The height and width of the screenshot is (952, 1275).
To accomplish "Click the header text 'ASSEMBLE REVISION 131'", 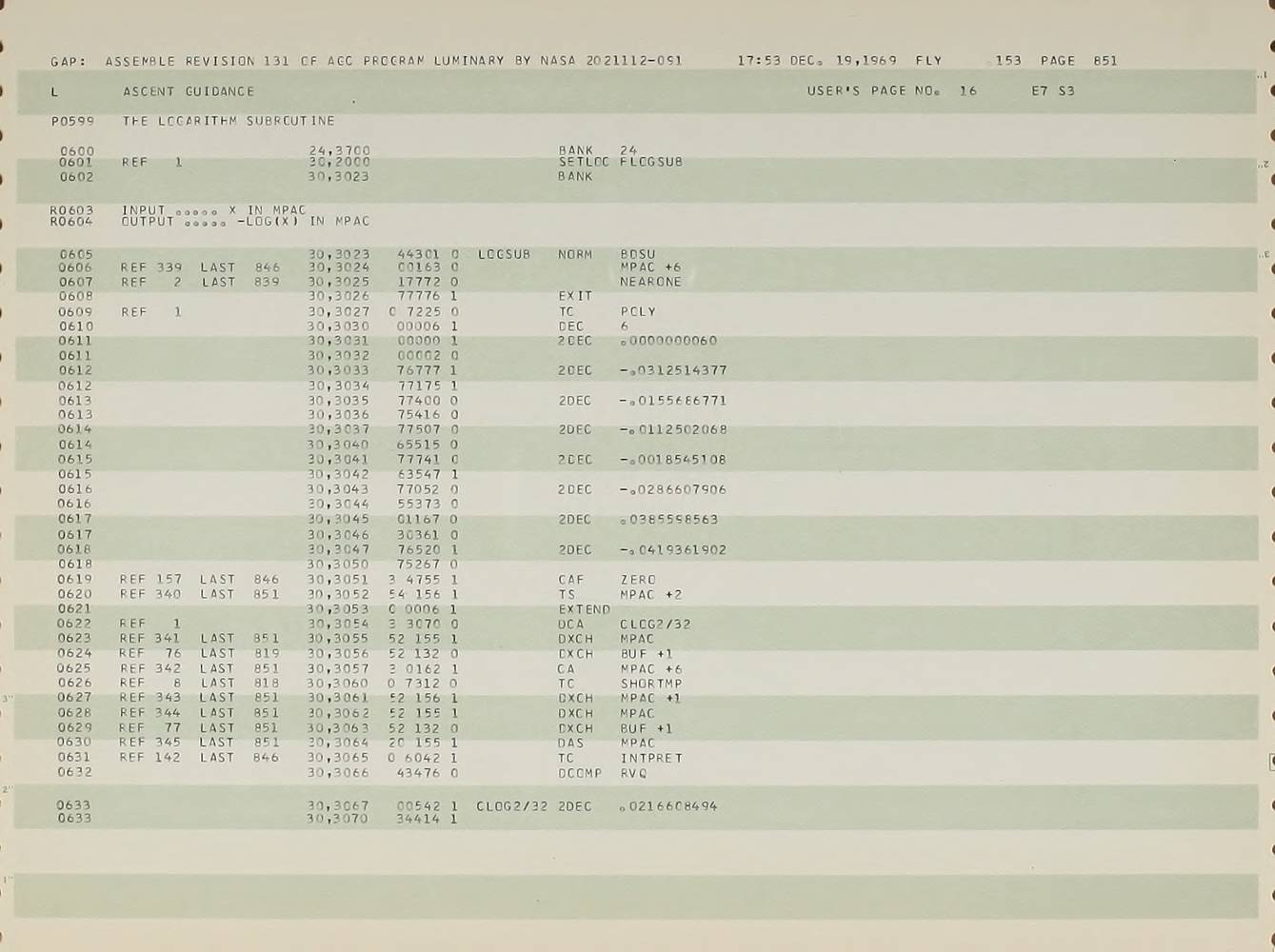I will (197, 61).
